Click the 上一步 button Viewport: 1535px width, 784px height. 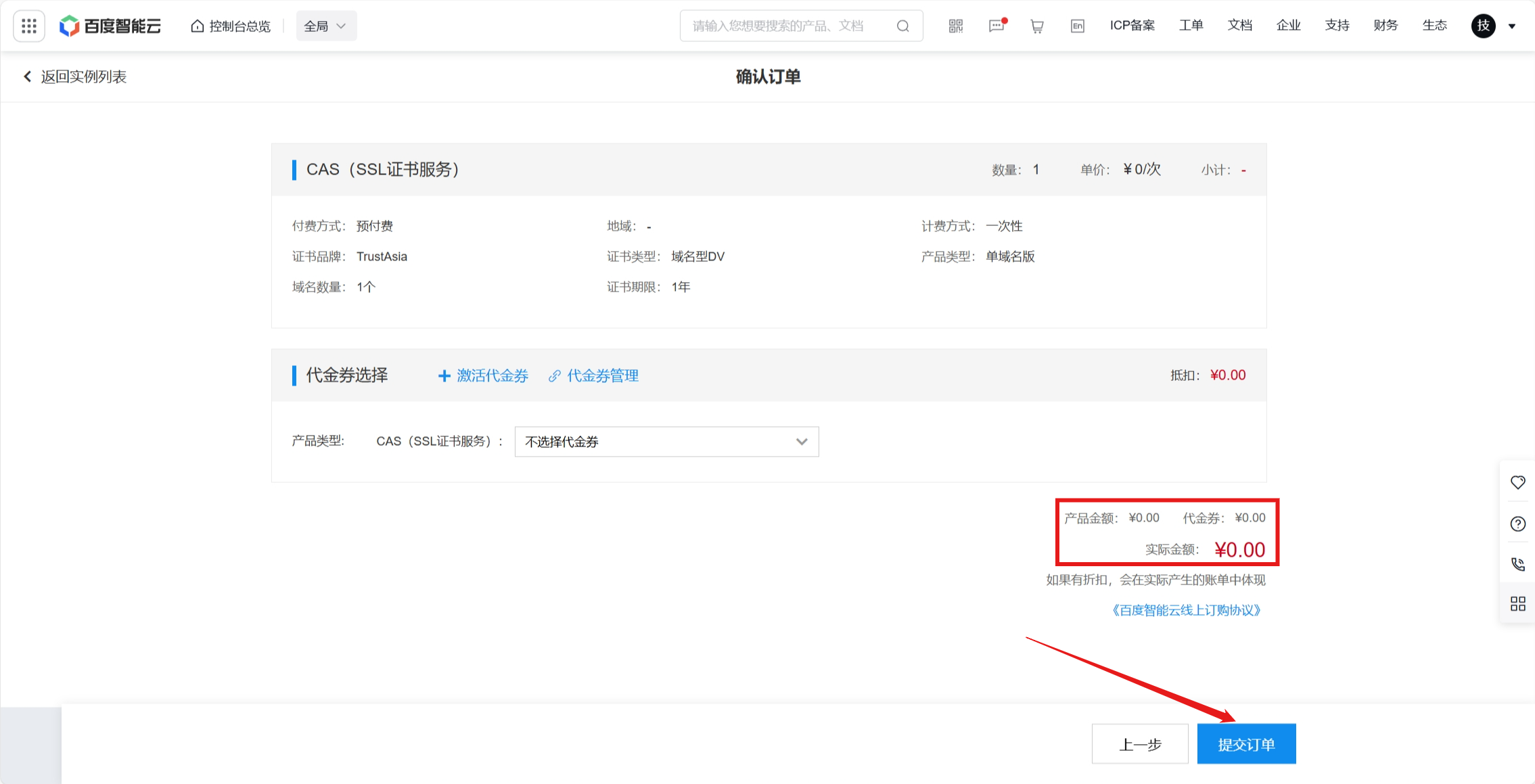pyautogui.click(x=1140, y=744)
